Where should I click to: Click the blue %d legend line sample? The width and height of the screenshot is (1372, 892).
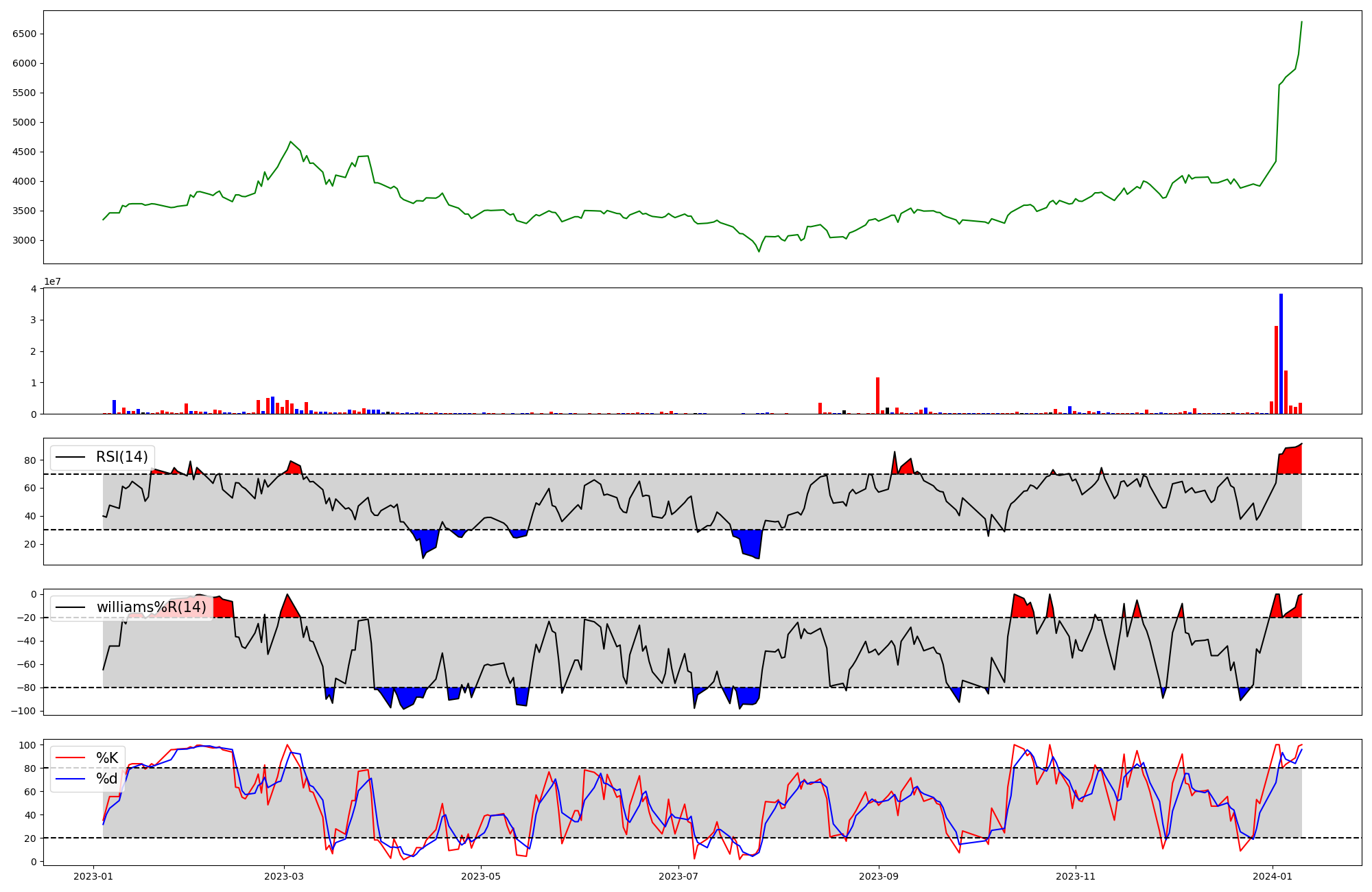(x=70, y=779)
